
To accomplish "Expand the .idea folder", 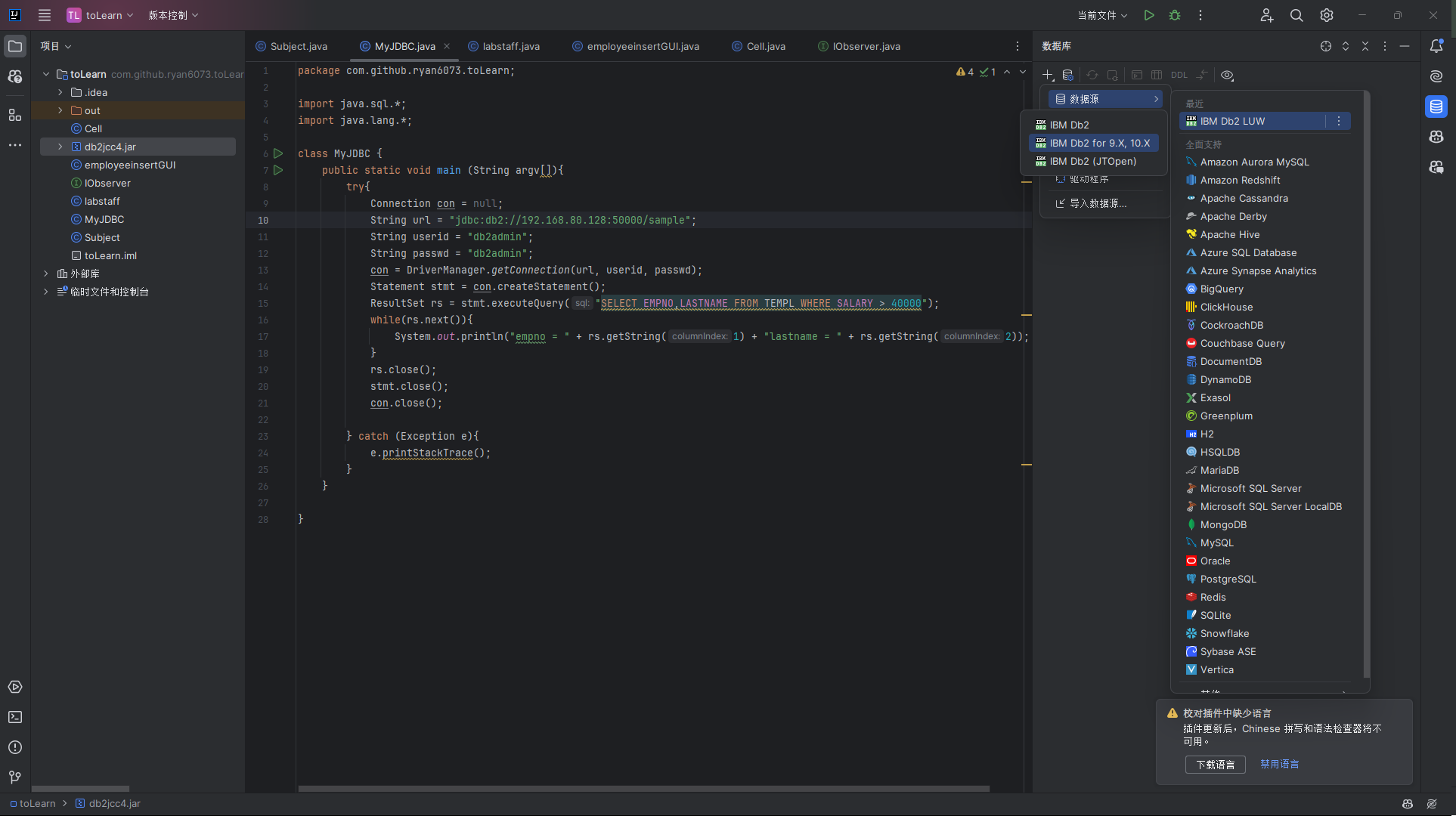I will 60,92.
